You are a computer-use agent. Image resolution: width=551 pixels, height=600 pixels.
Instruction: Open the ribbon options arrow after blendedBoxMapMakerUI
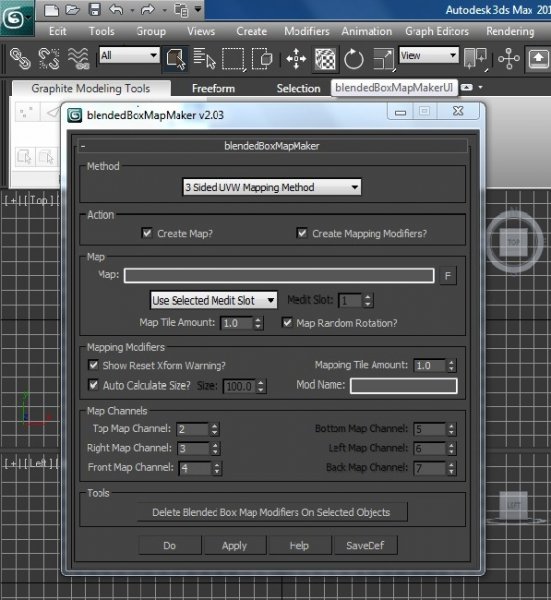click(x=480, y=88)
